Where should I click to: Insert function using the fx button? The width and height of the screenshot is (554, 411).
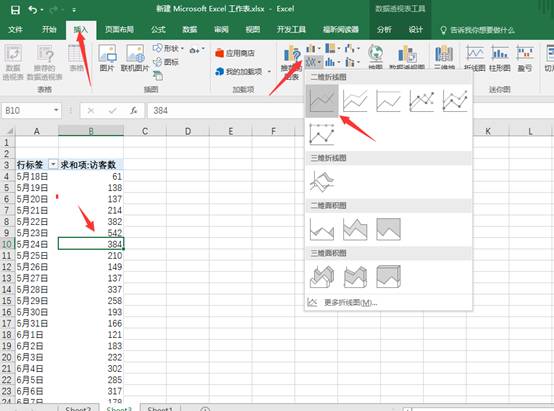[x=133, y=111]
